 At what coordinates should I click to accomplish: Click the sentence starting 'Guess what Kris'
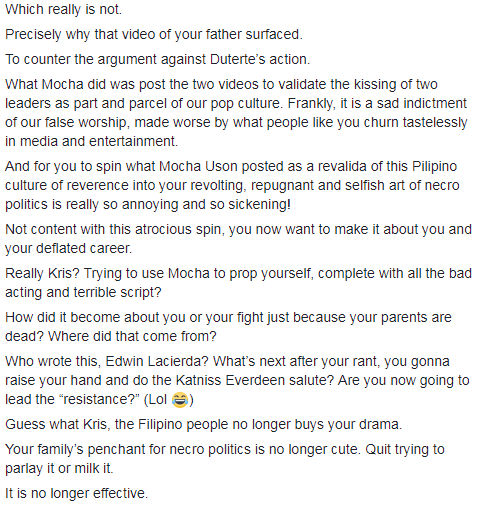(204, 424)
